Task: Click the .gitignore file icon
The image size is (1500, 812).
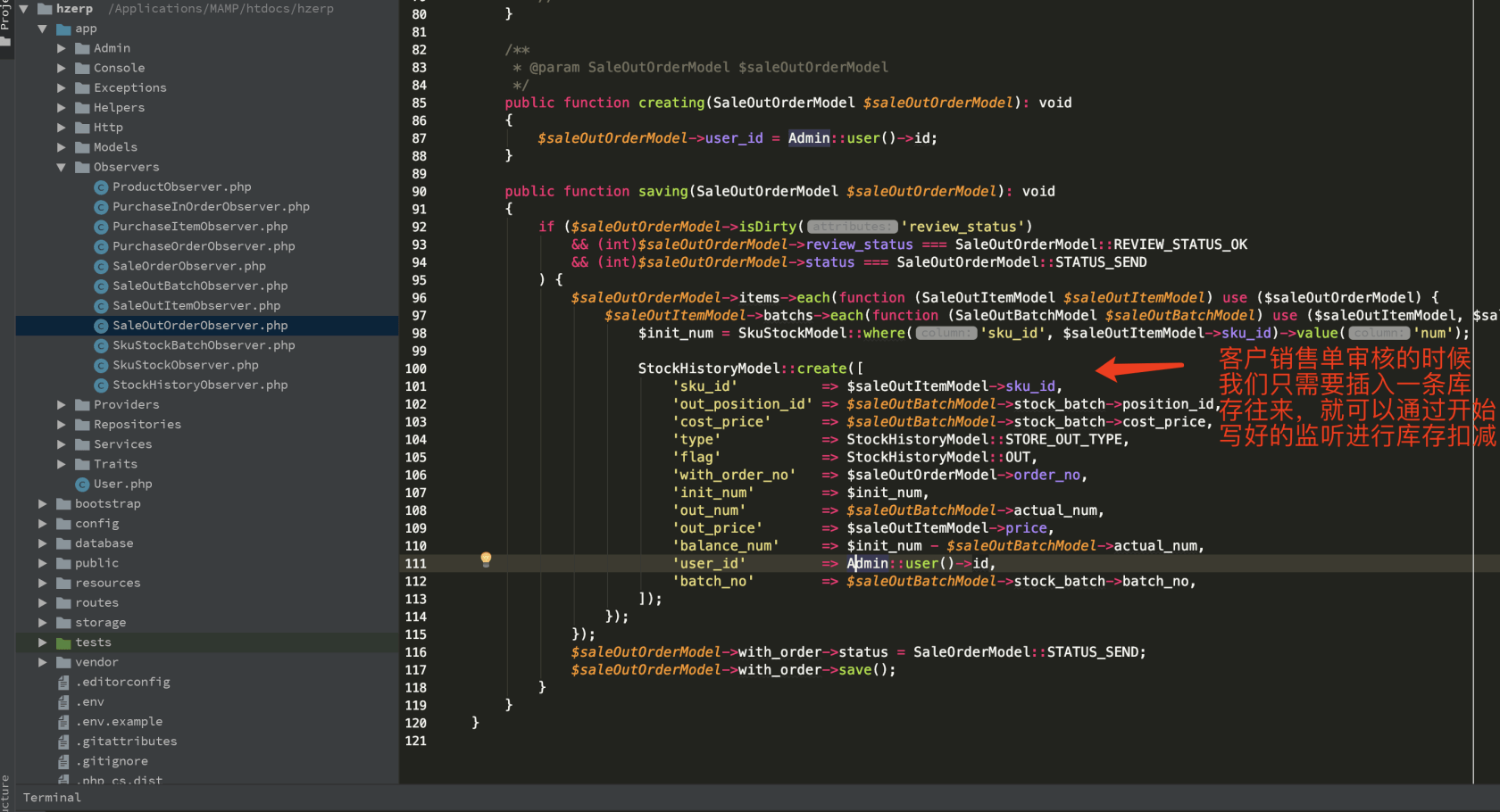Action: click(63, 761)
